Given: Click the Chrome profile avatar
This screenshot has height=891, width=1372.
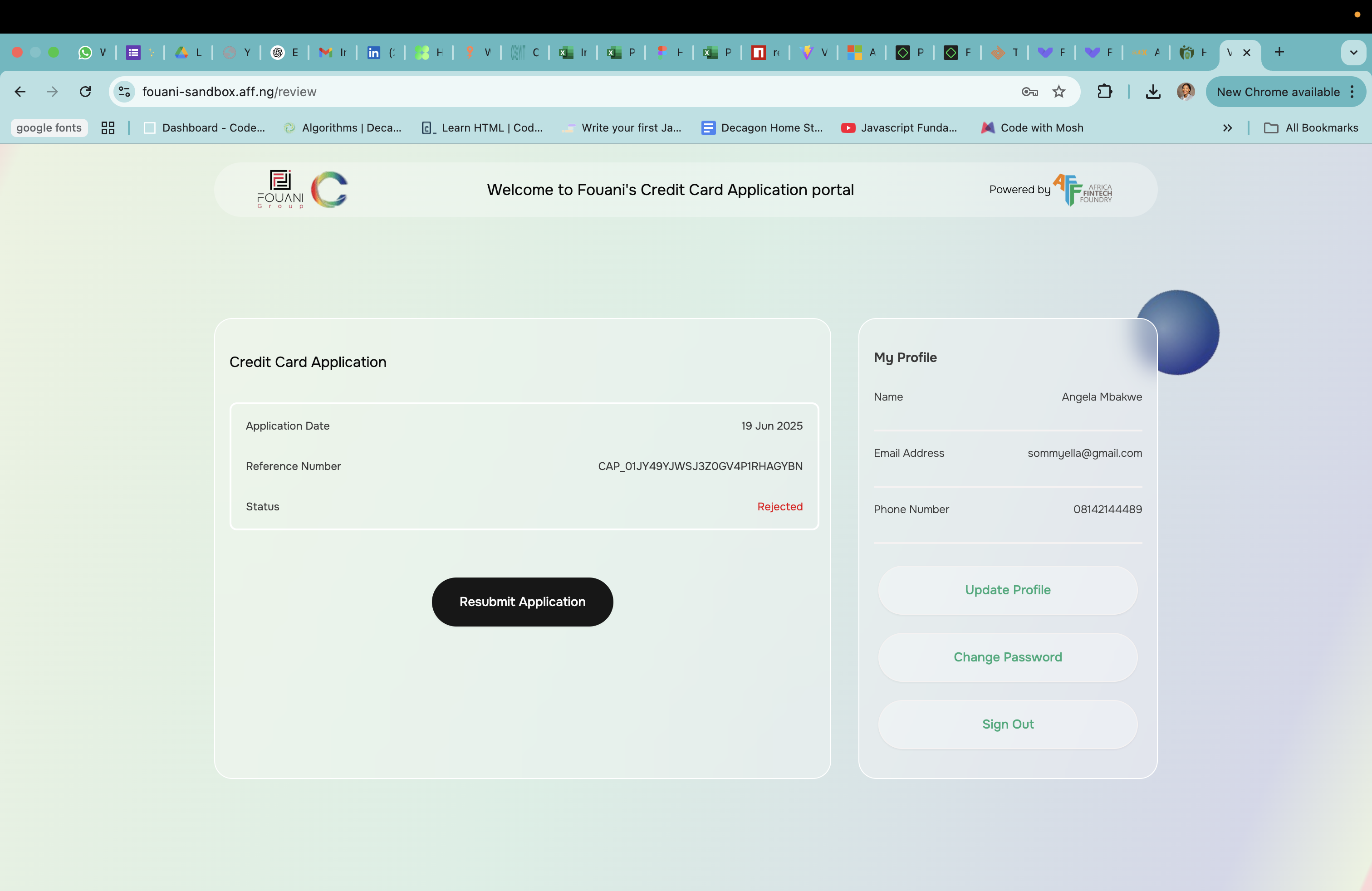Looking at the screenshot, I should click(x=1185, y=92).
